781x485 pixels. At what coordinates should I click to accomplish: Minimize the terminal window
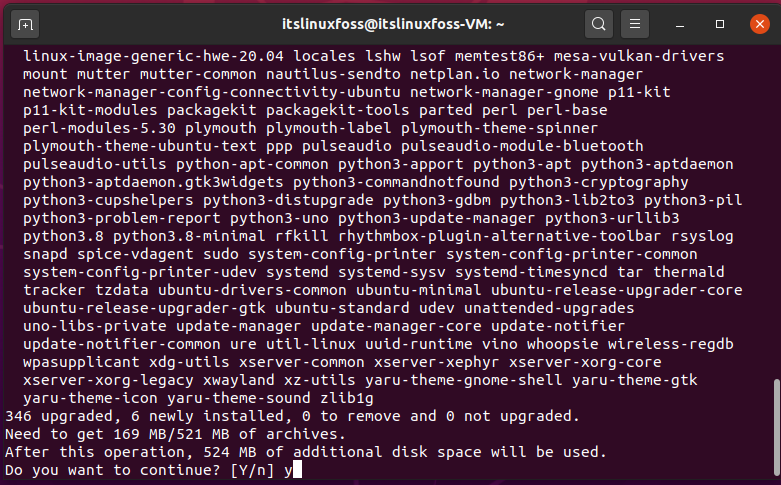(680, 24)
